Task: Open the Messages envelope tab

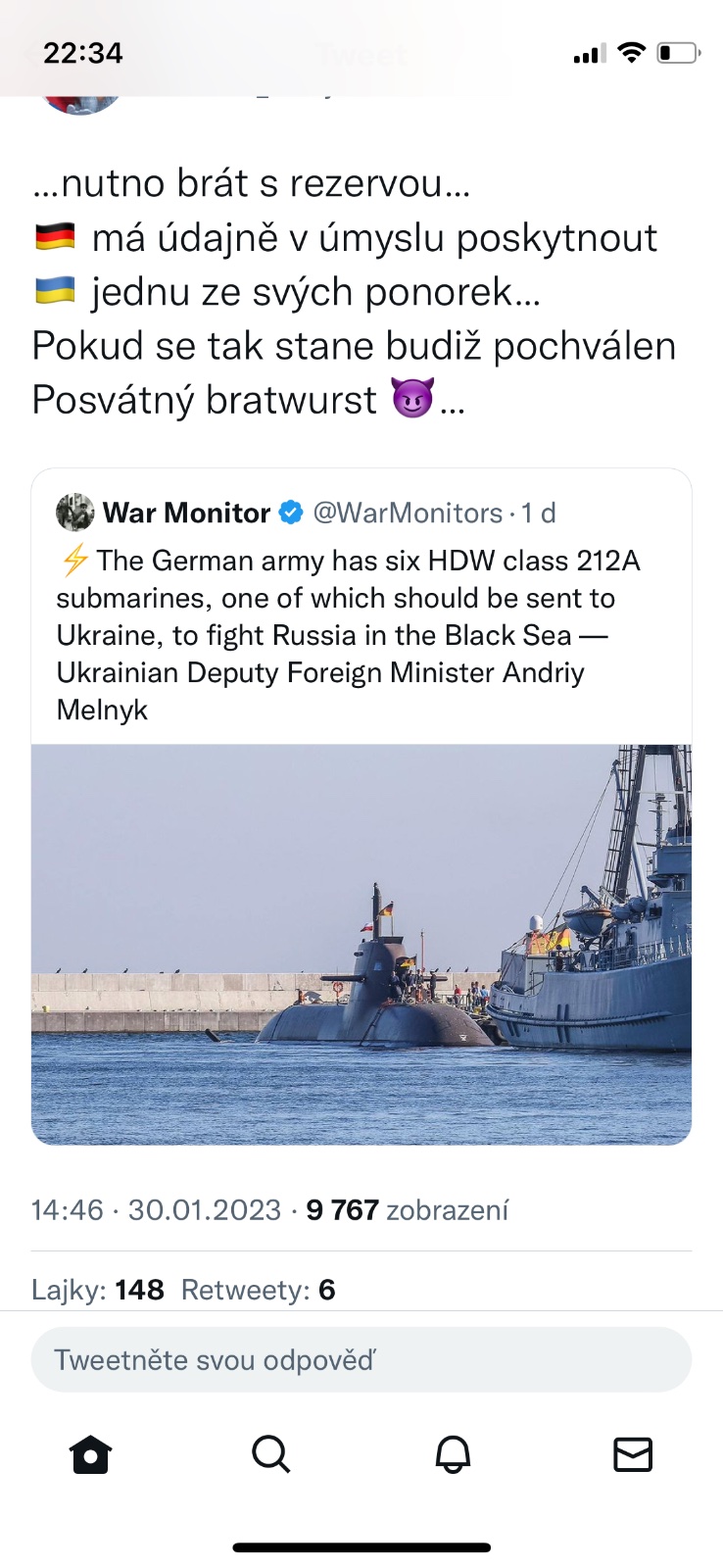Action: point(633,1454)
